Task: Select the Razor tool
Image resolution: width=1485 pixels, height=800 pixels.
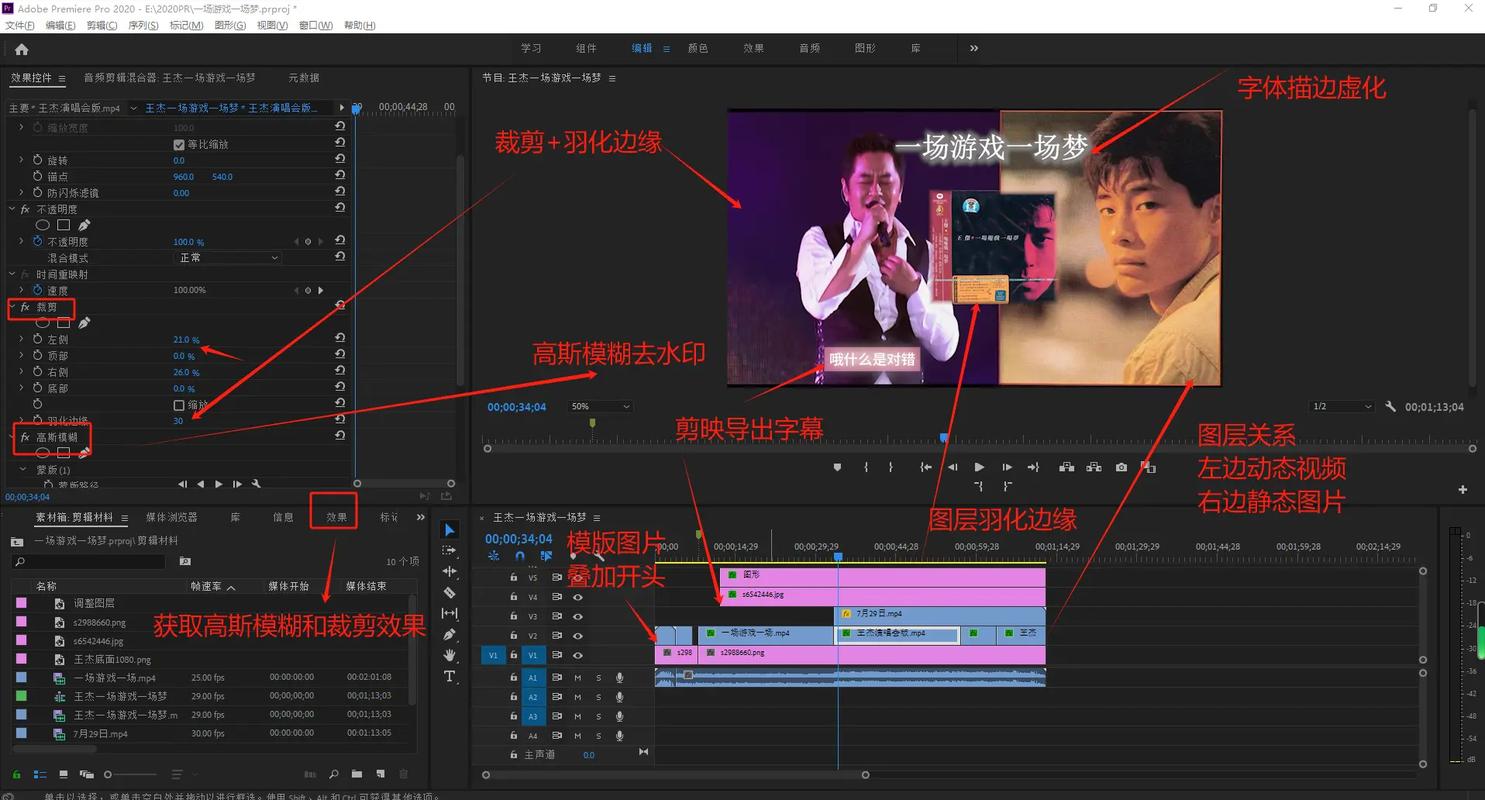Action: point(449,593)
